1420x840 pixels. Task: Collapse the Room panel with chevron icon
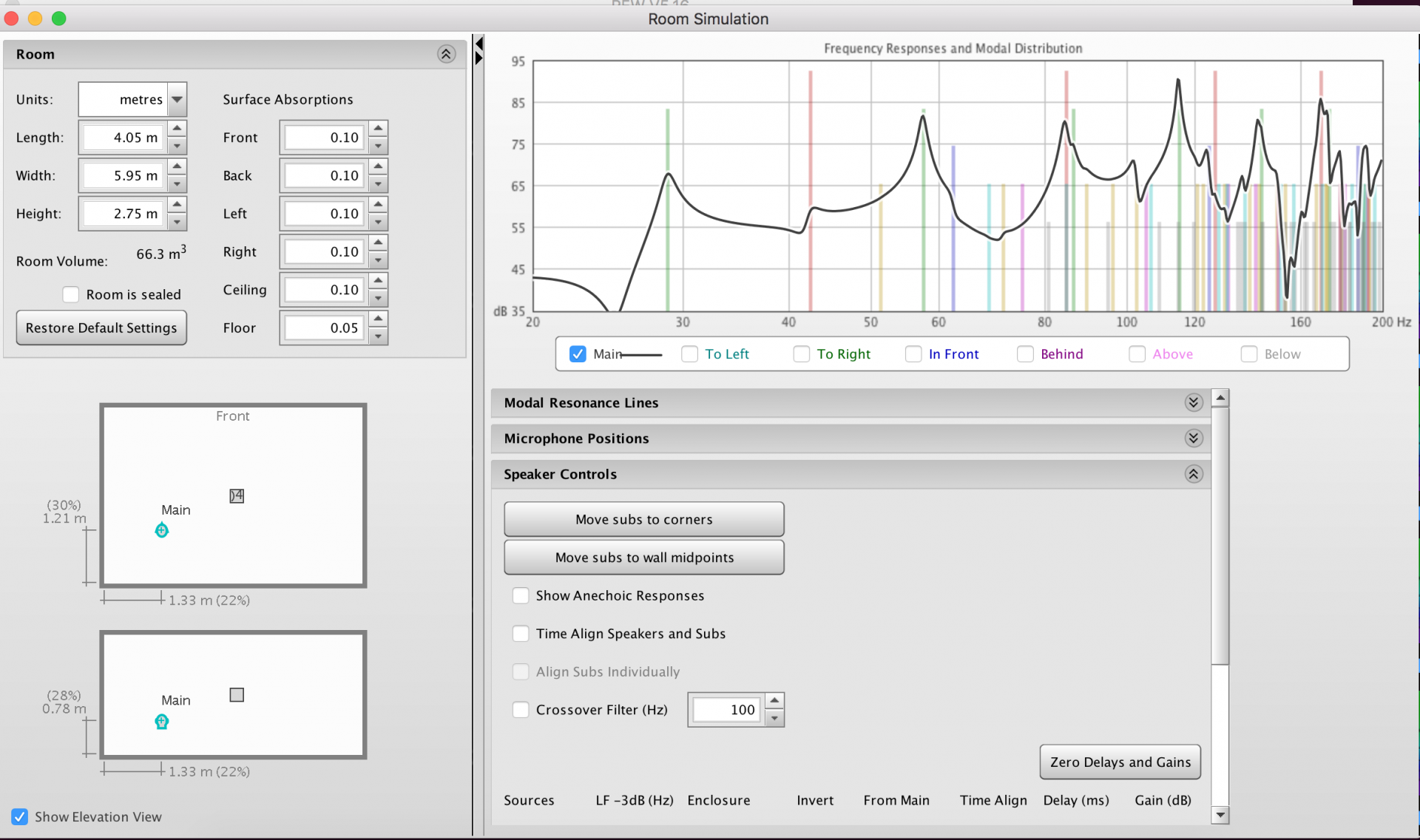click(x=446, y=54)
